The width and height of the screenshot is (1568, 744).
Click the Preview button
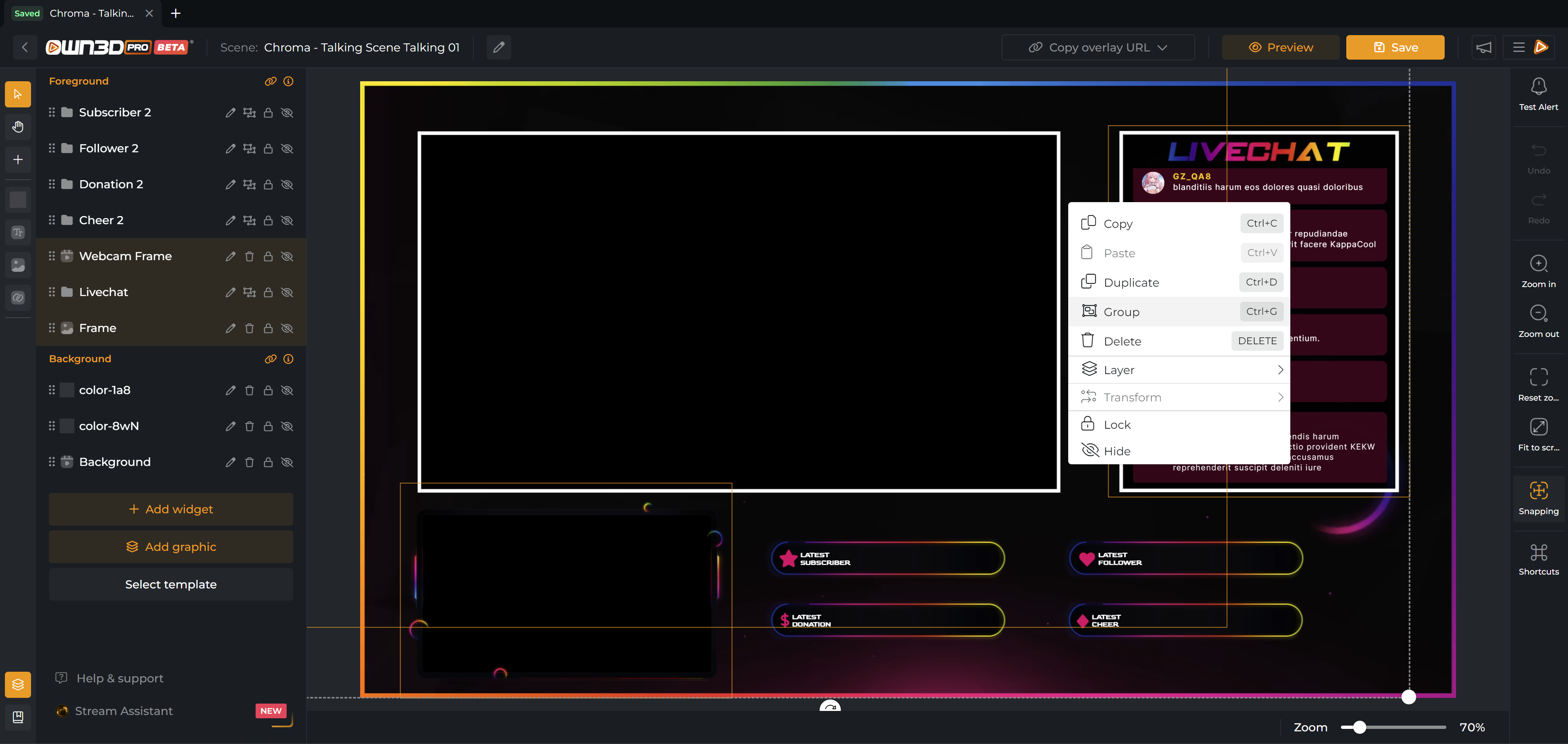(1280, 47)
